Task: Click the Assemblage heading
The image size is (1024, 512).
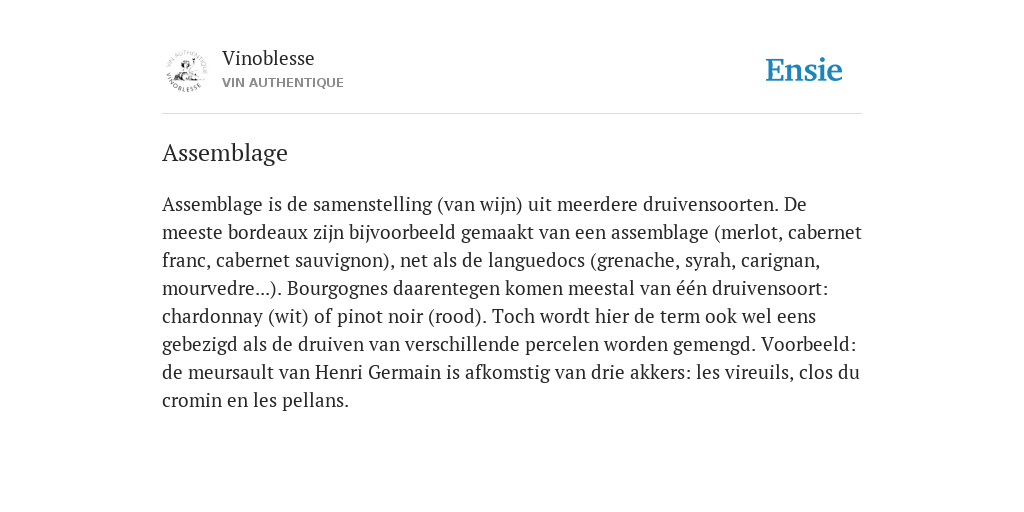Action: [225, 153]
